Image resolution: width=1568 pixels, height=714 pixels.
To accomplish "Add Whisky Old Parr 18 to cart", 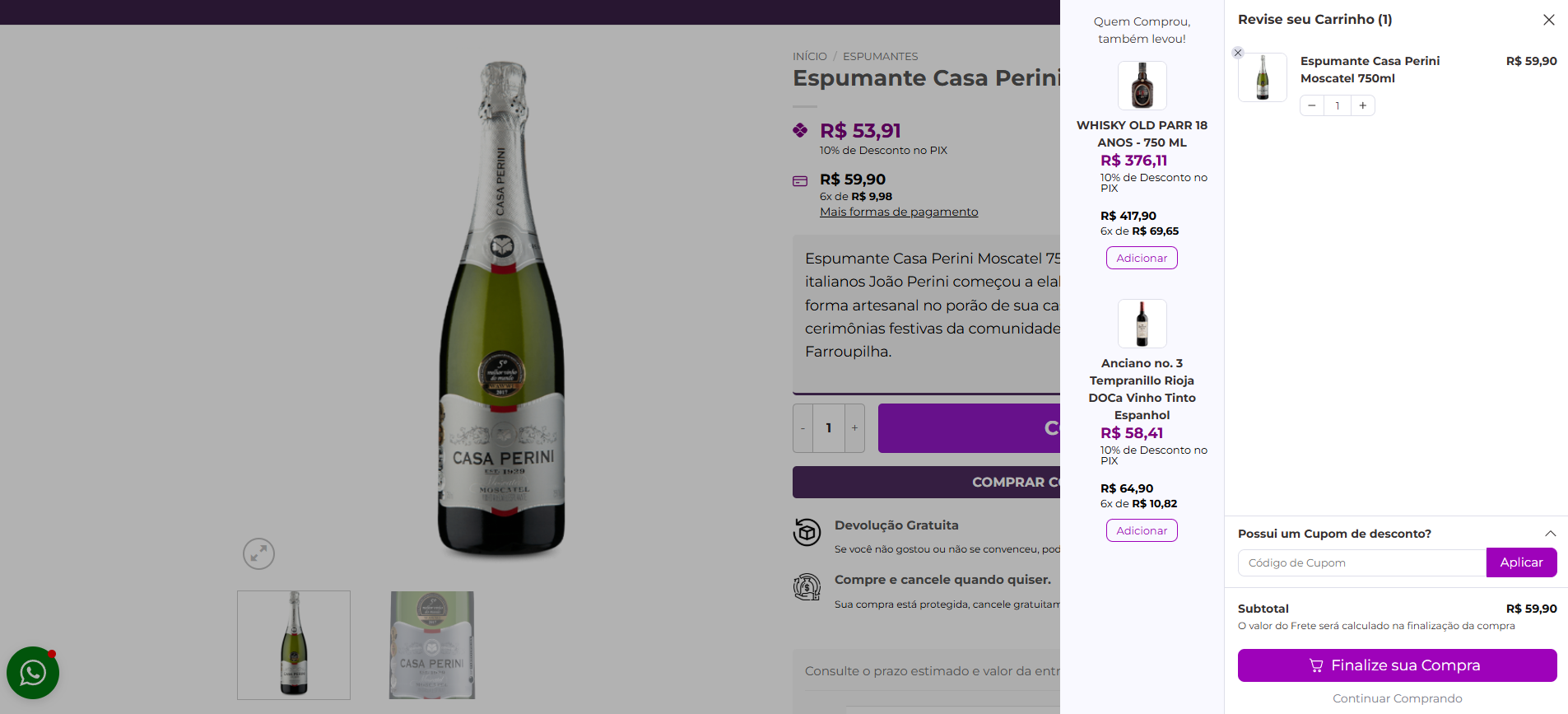I will (x=1142, y=258).
